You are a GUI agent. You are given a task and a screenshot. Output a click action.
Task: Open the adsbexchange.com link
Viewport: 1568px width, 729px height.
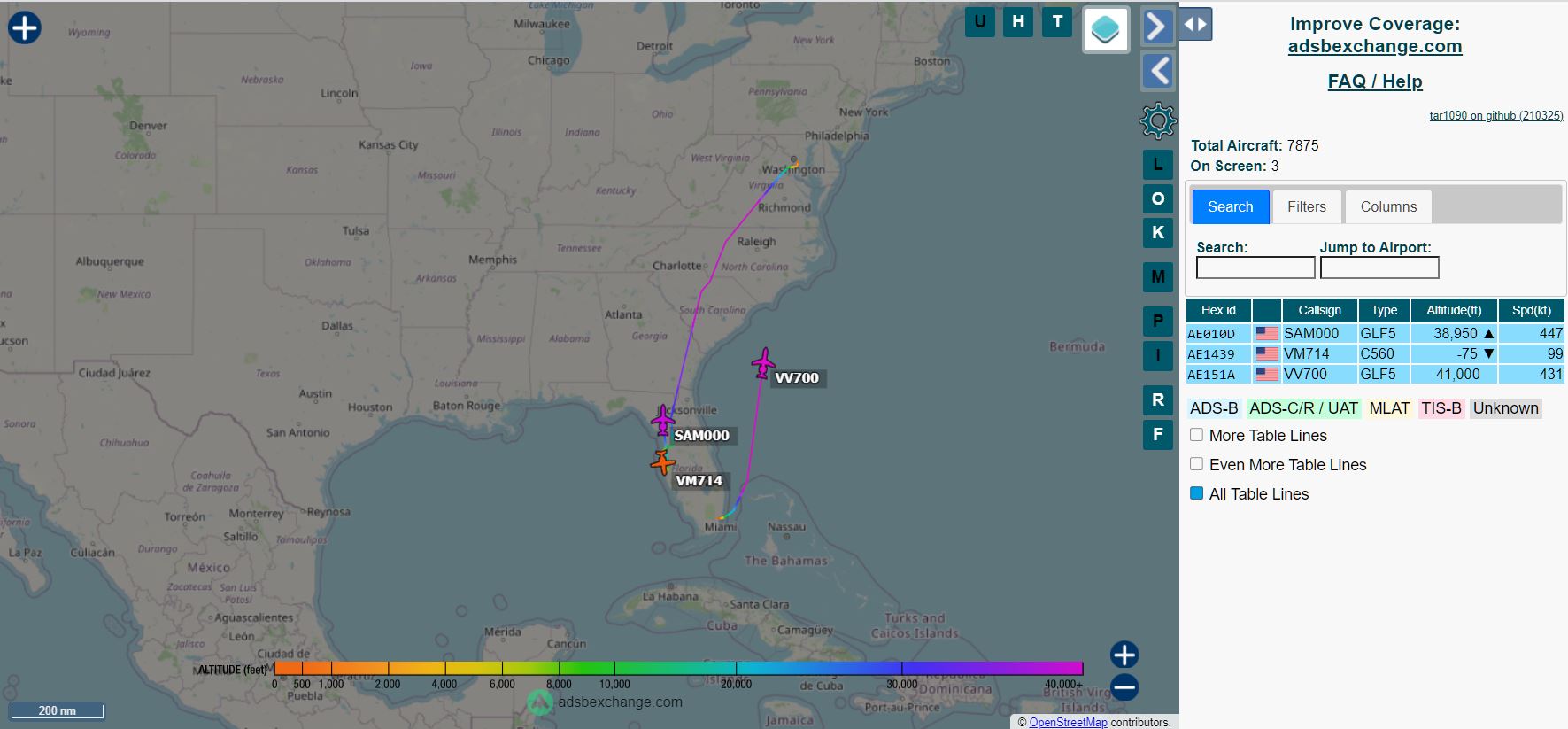[1374, 46]
